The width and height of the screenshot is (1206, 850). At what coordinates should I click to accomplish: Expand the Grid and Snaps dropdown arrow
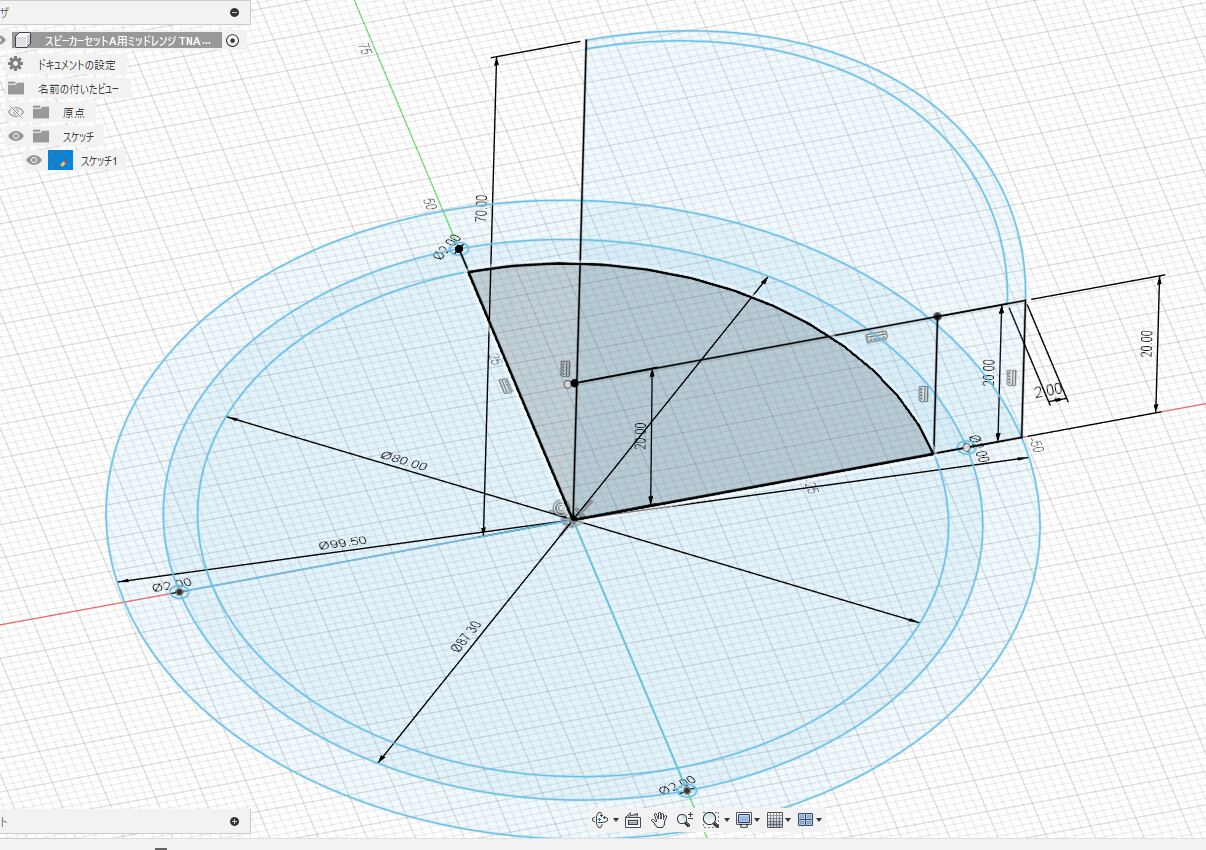tap(788, 821)
